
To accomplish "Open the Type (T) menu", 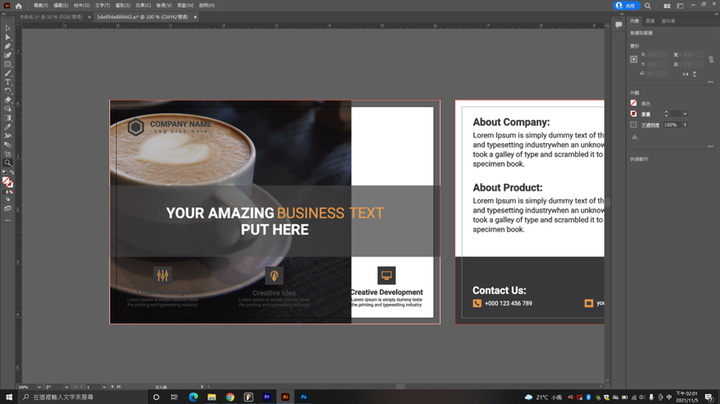I will click(x=102, y=6).
